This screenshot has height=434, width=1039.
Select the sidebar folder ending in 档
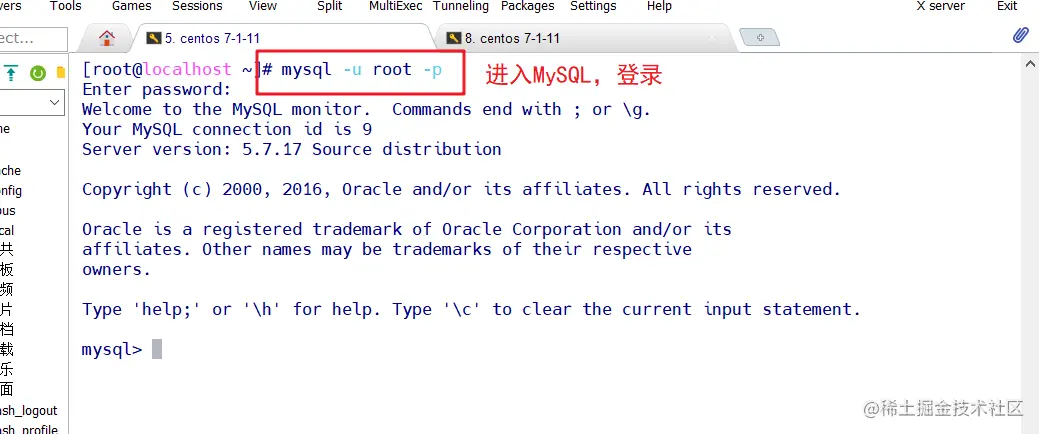pyautogui.click(x=7, y=329)
